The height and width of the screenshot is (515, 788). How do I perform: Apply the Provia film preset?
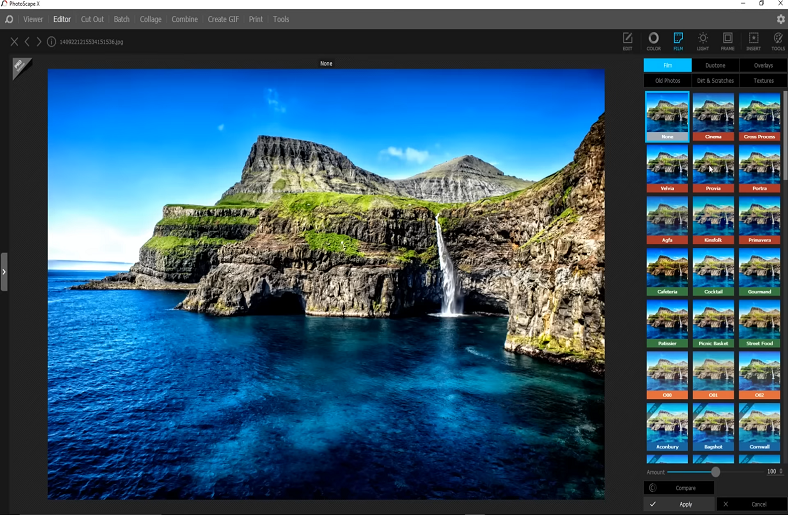click(713, 168)
